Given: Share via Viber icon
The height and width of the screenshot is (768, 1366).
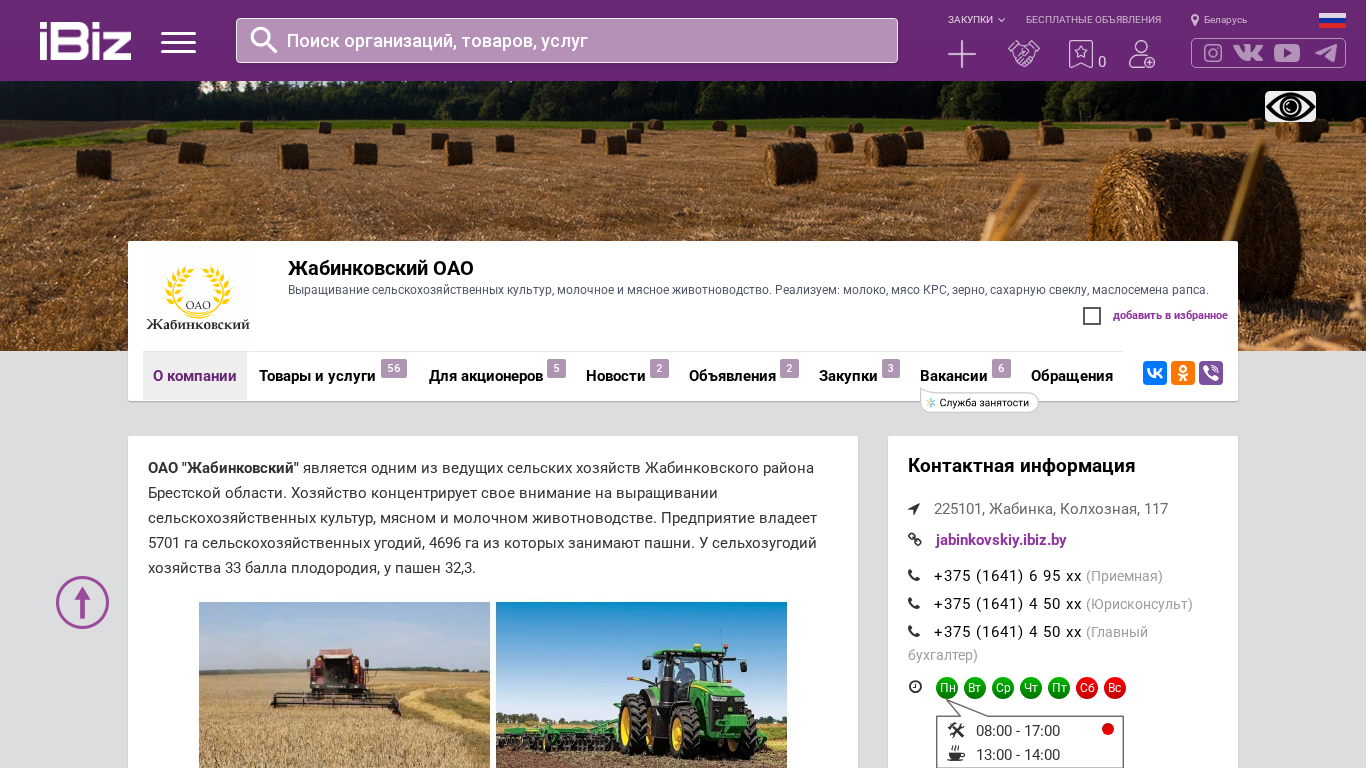Looking at the screenshot, I should tap(1211, 373).
